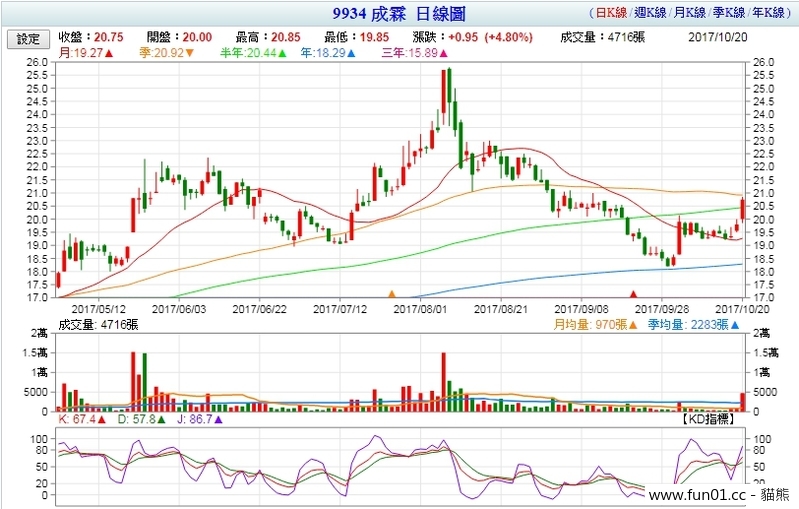Click the 最高 20.85 high value
This screenshot has width=799, height=509.
268,37
